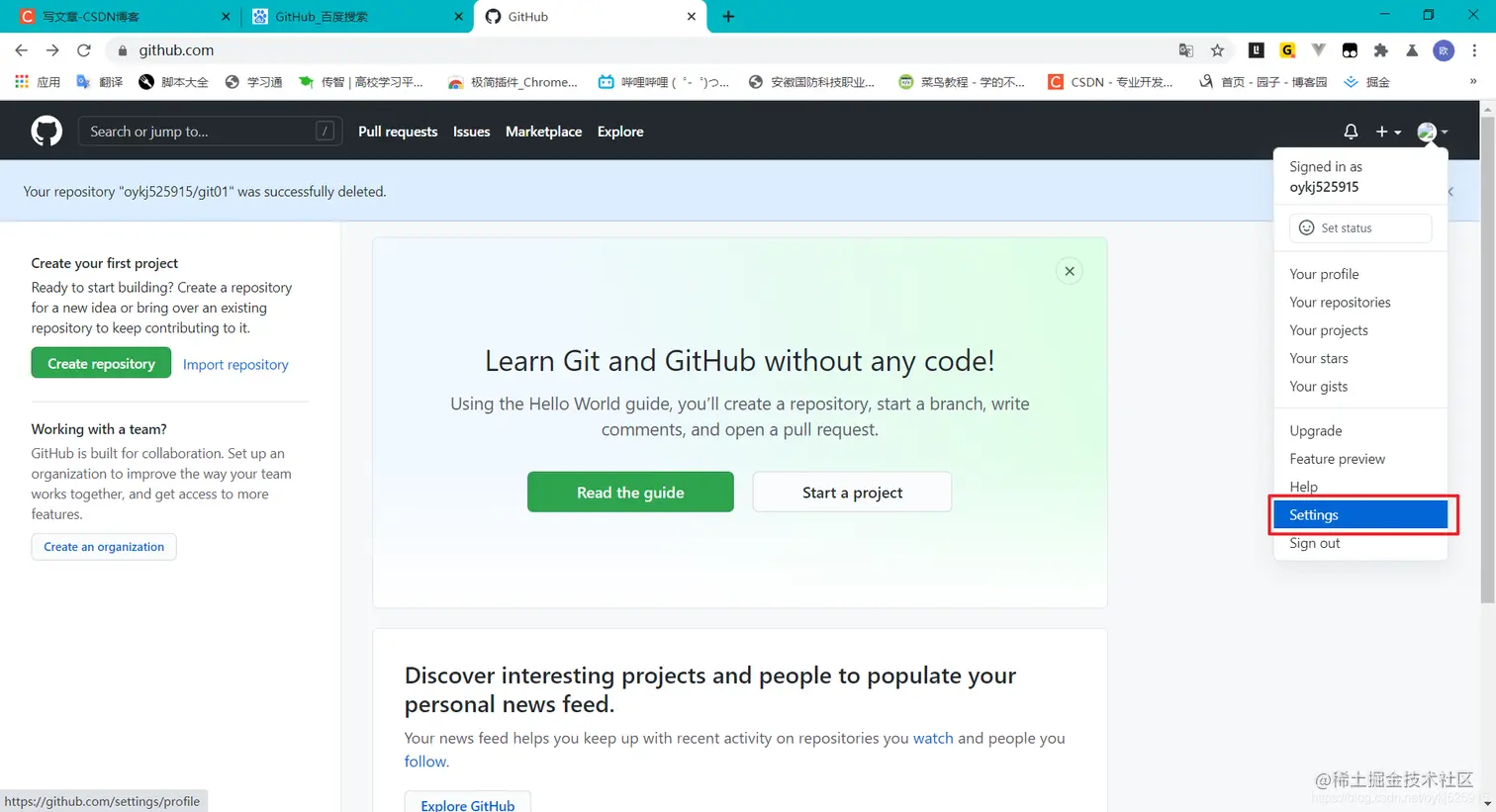Open a new browser tab

(728, 17)
